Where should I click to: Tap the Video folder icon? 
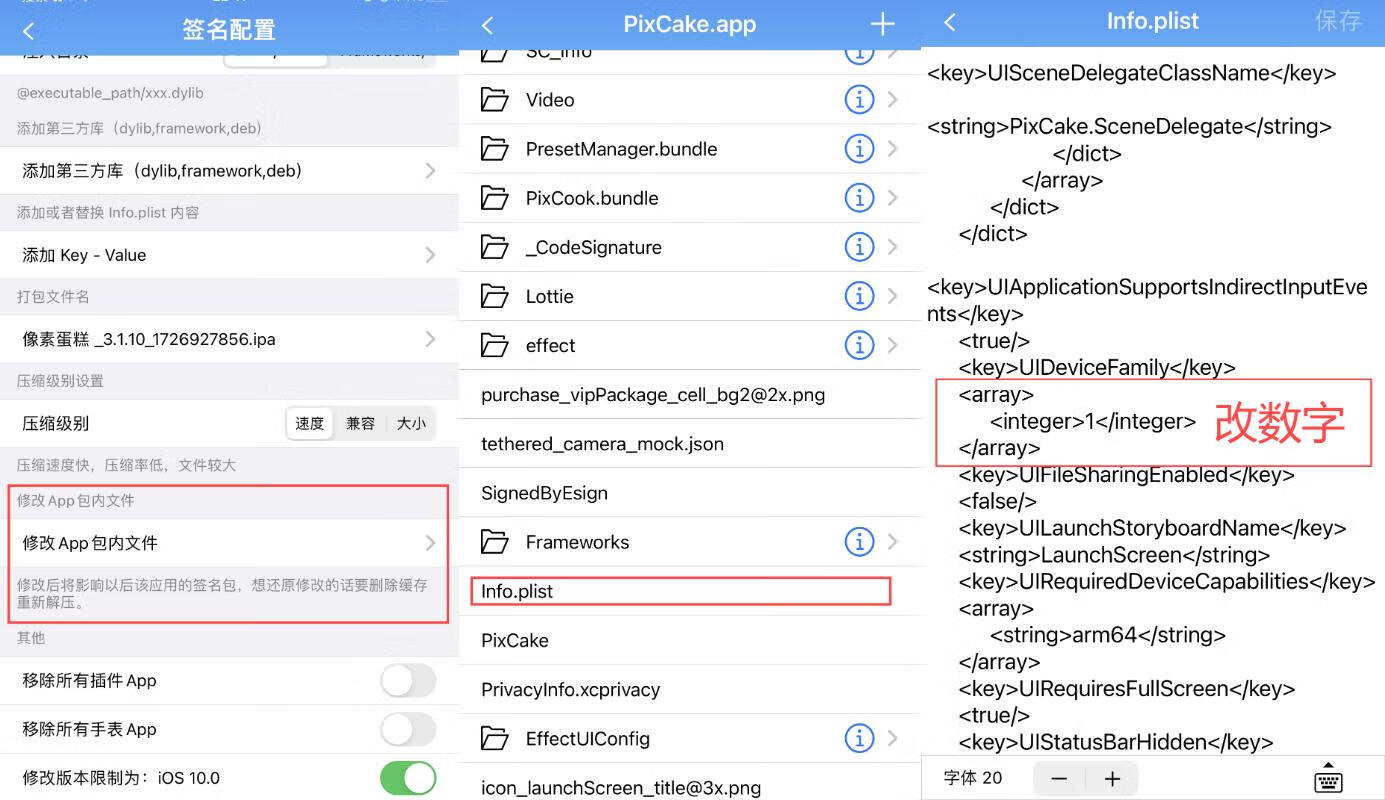[495, 100]
